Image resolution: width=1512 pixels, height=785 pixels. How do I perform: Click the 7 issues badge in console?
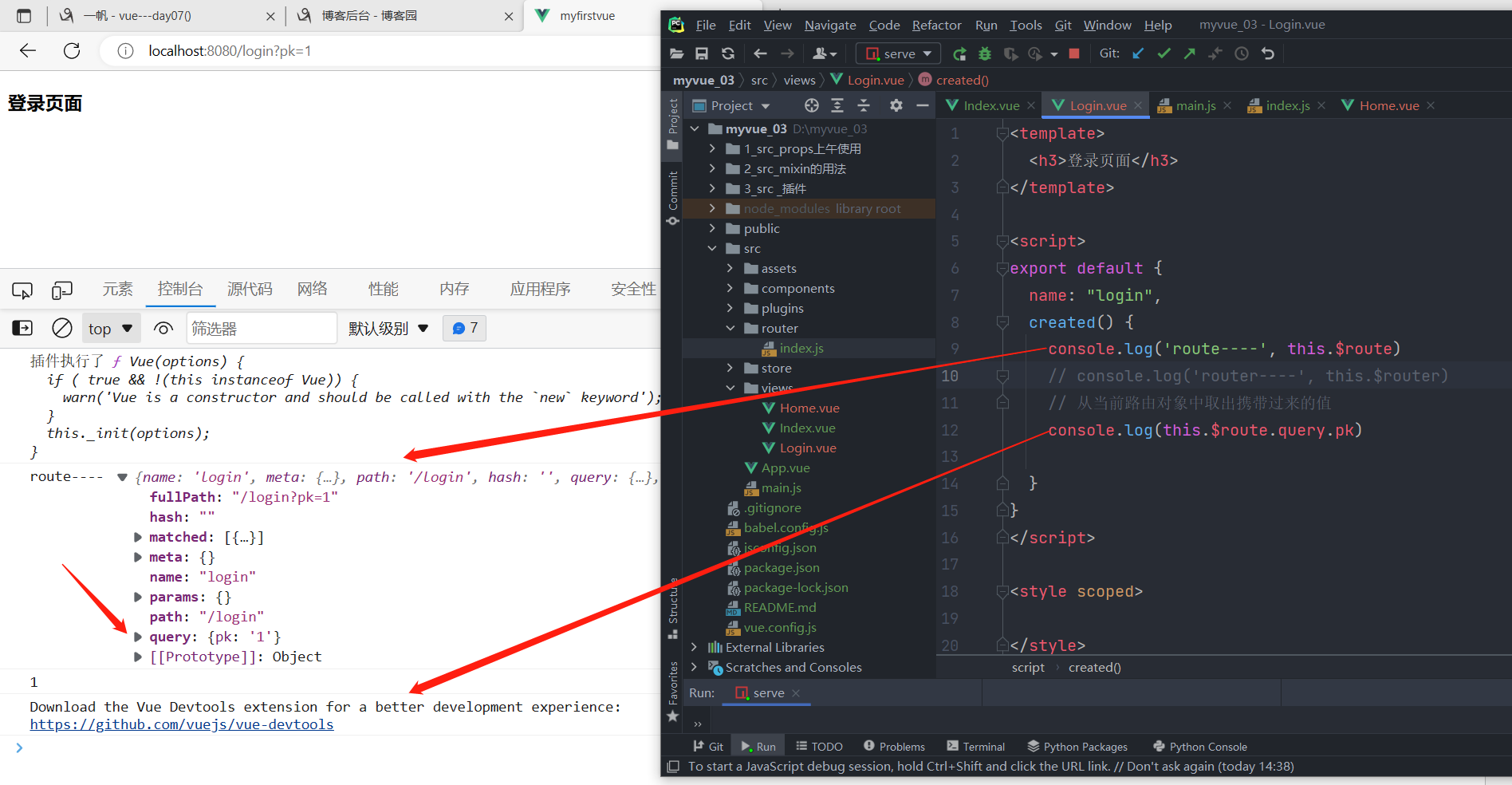[465, 328]
